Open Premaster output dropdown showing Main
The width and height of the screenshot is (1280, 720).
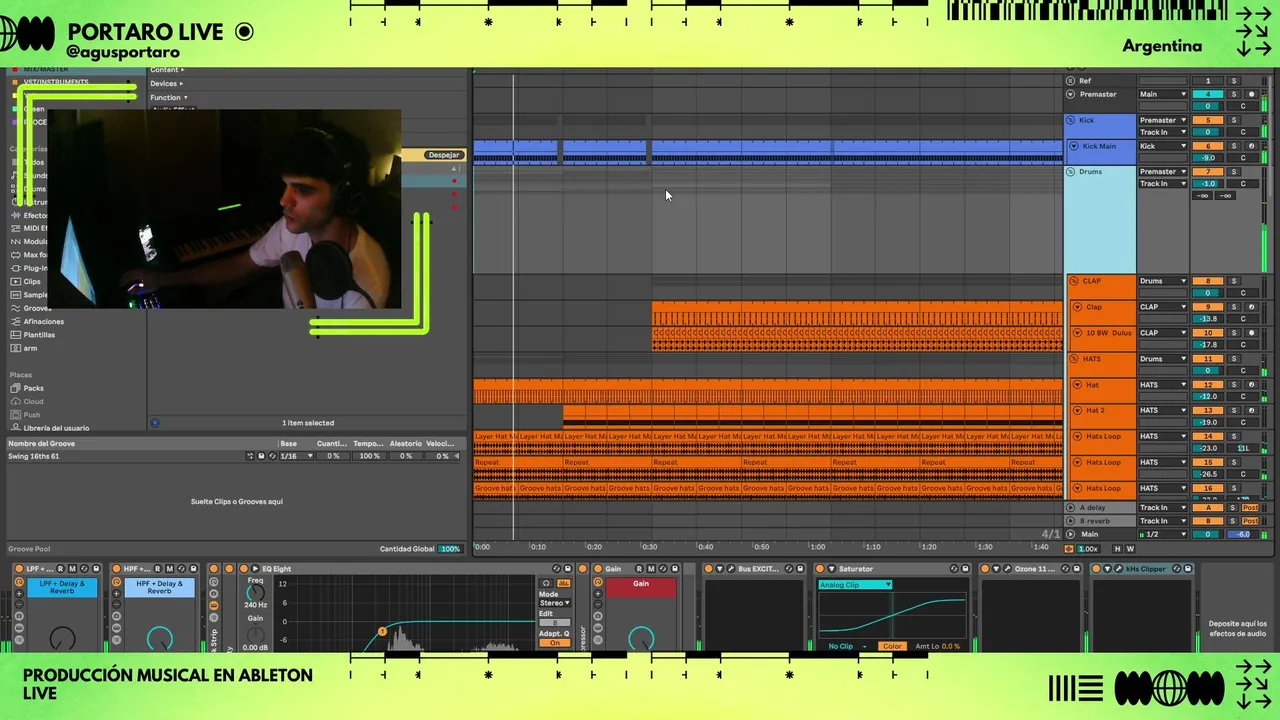(1163, 94)
